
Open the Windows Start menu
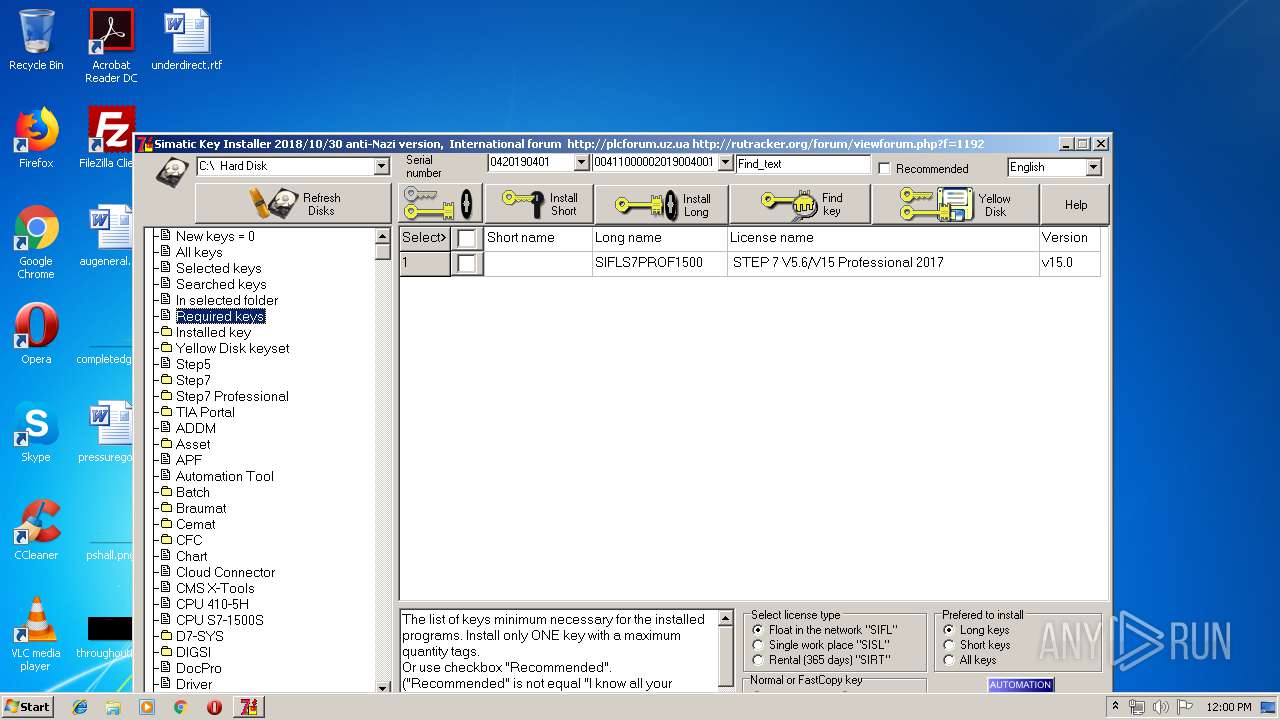click(x=27, y=706)
